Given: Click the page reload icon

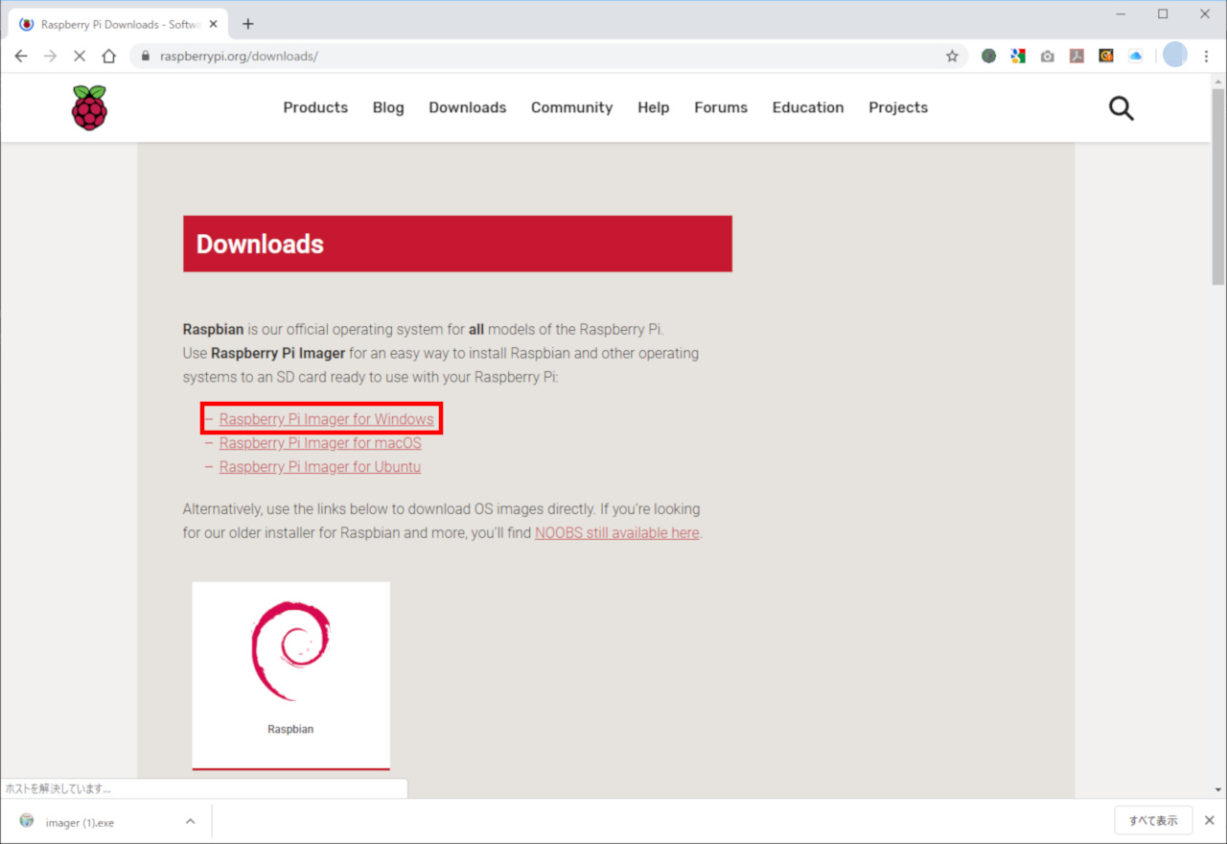Looking at the screenshot, I should click(x=79, y=56).
